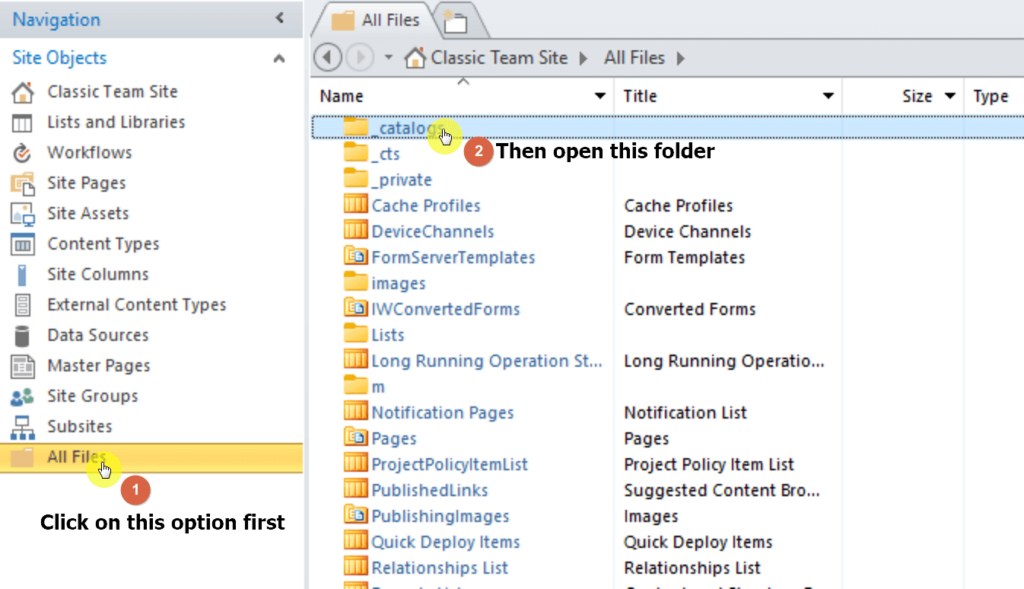Open a new tab with the new-tab button

click(456, 22)
